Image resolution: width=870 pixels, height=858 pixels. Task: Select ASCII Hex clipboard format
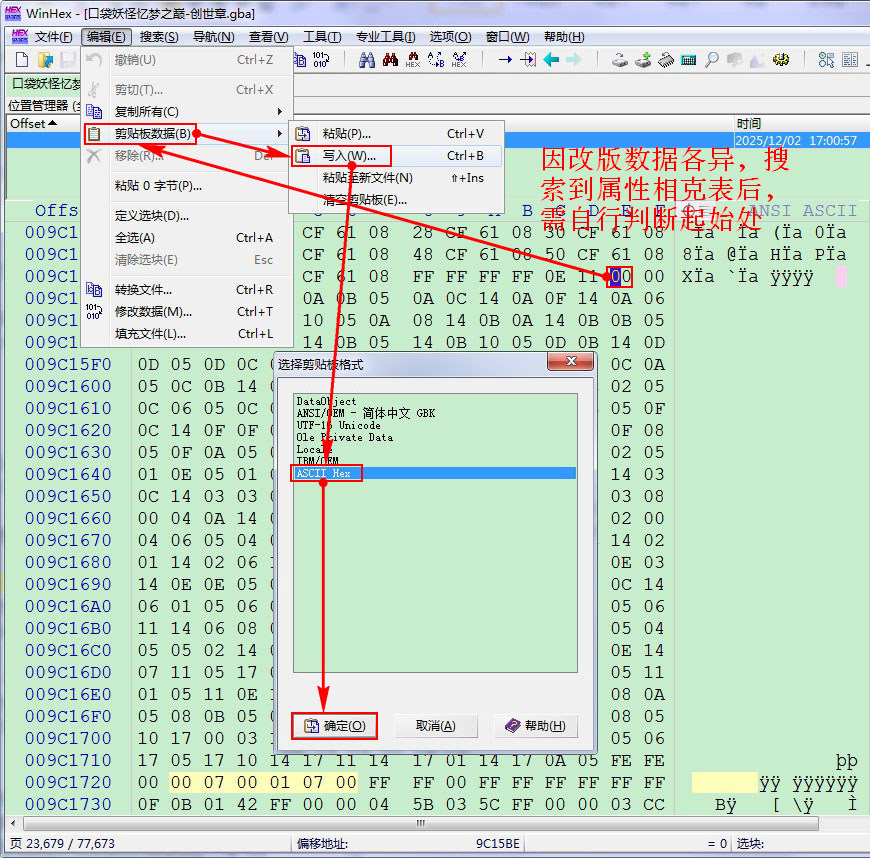pos(434,473)
